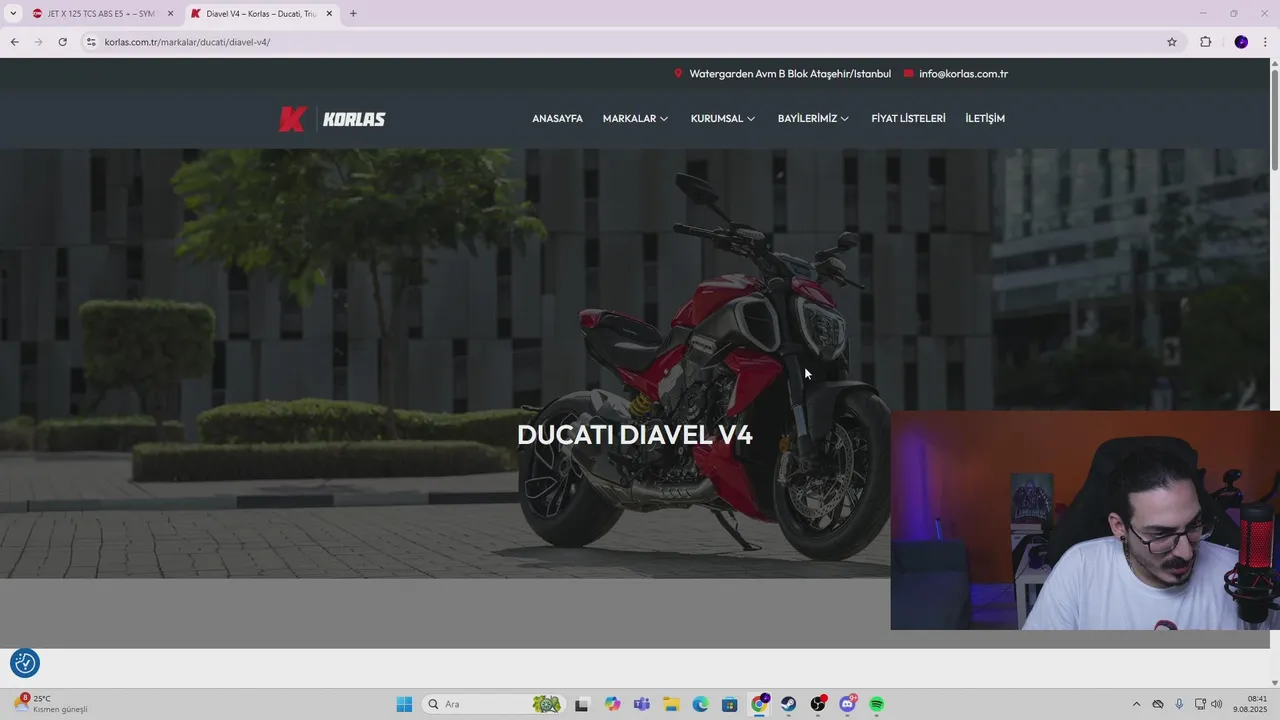
Task: Open the volume speaker tray icon
Action: coord(1217,704)
